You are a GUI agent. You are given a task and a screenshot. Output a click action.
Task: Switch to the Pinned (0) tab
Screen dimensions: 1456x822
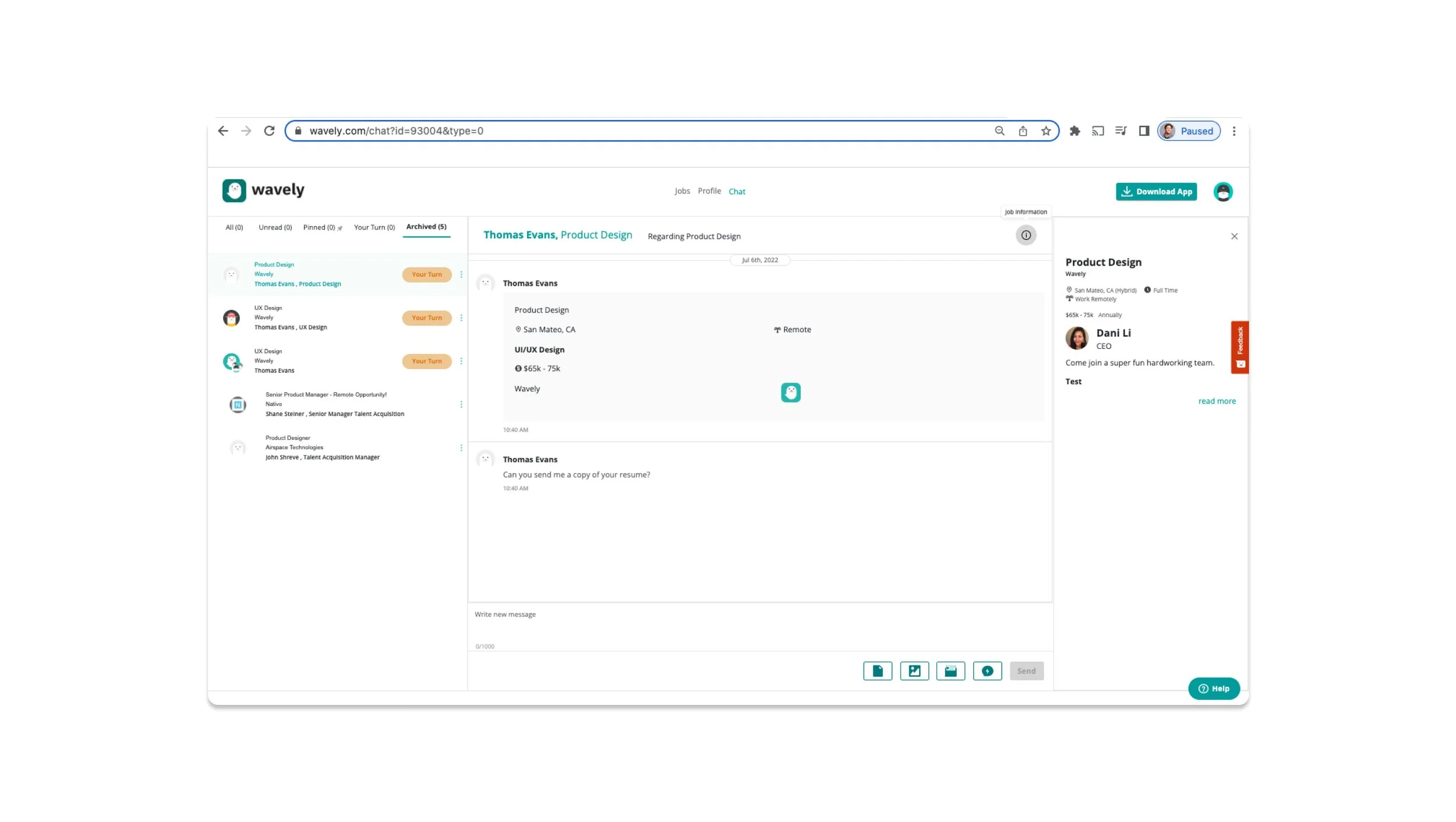[322, 227]
